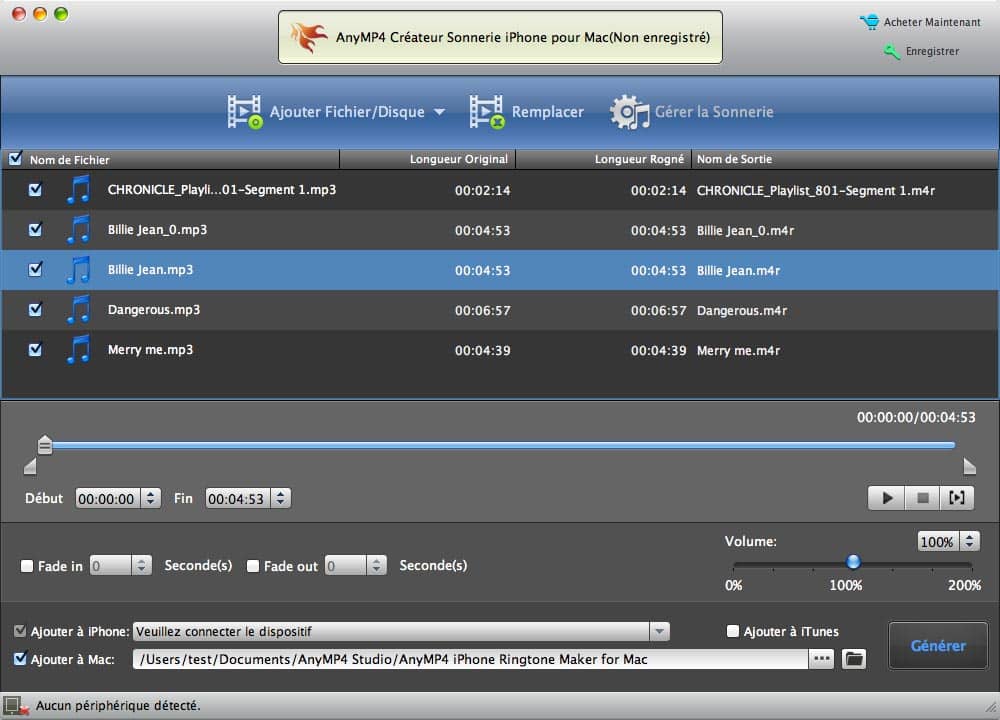Uncheck the Billie Jean_0.mp3 checkbox
1000x720 pixels.
[35, 230]
